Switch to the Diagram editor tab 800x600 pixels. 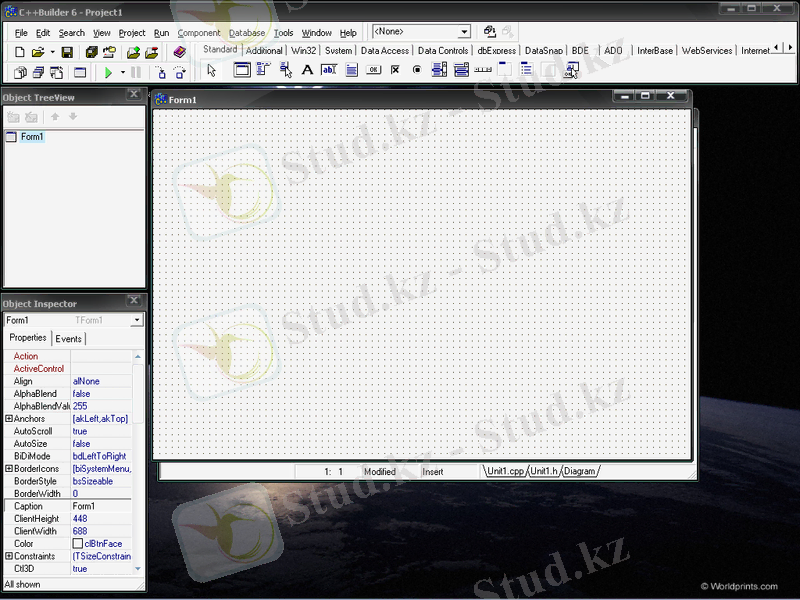coord(580,471)
